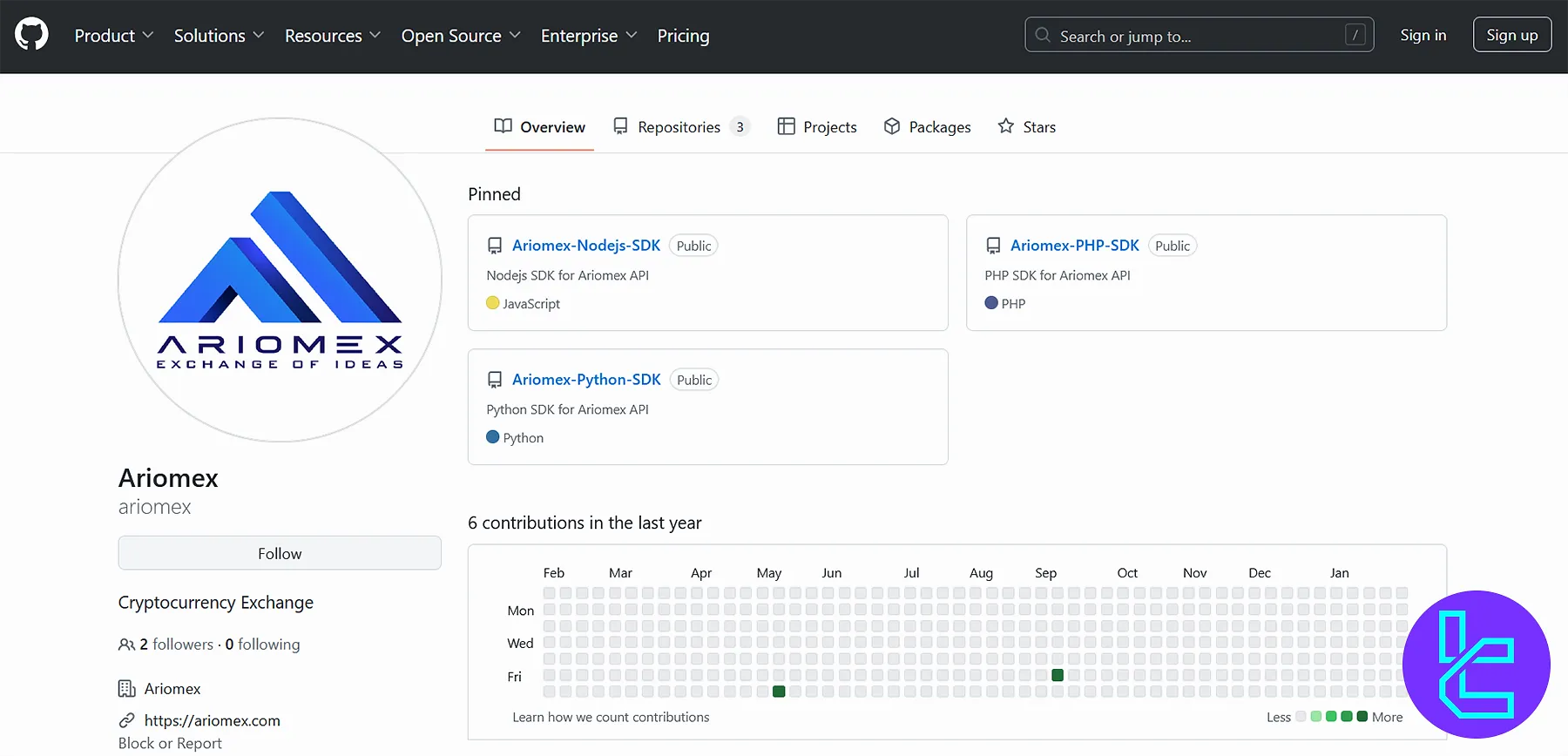The image size is (1568, 756).
Task: Click the Packages box icon
Action: coord(892,126)
